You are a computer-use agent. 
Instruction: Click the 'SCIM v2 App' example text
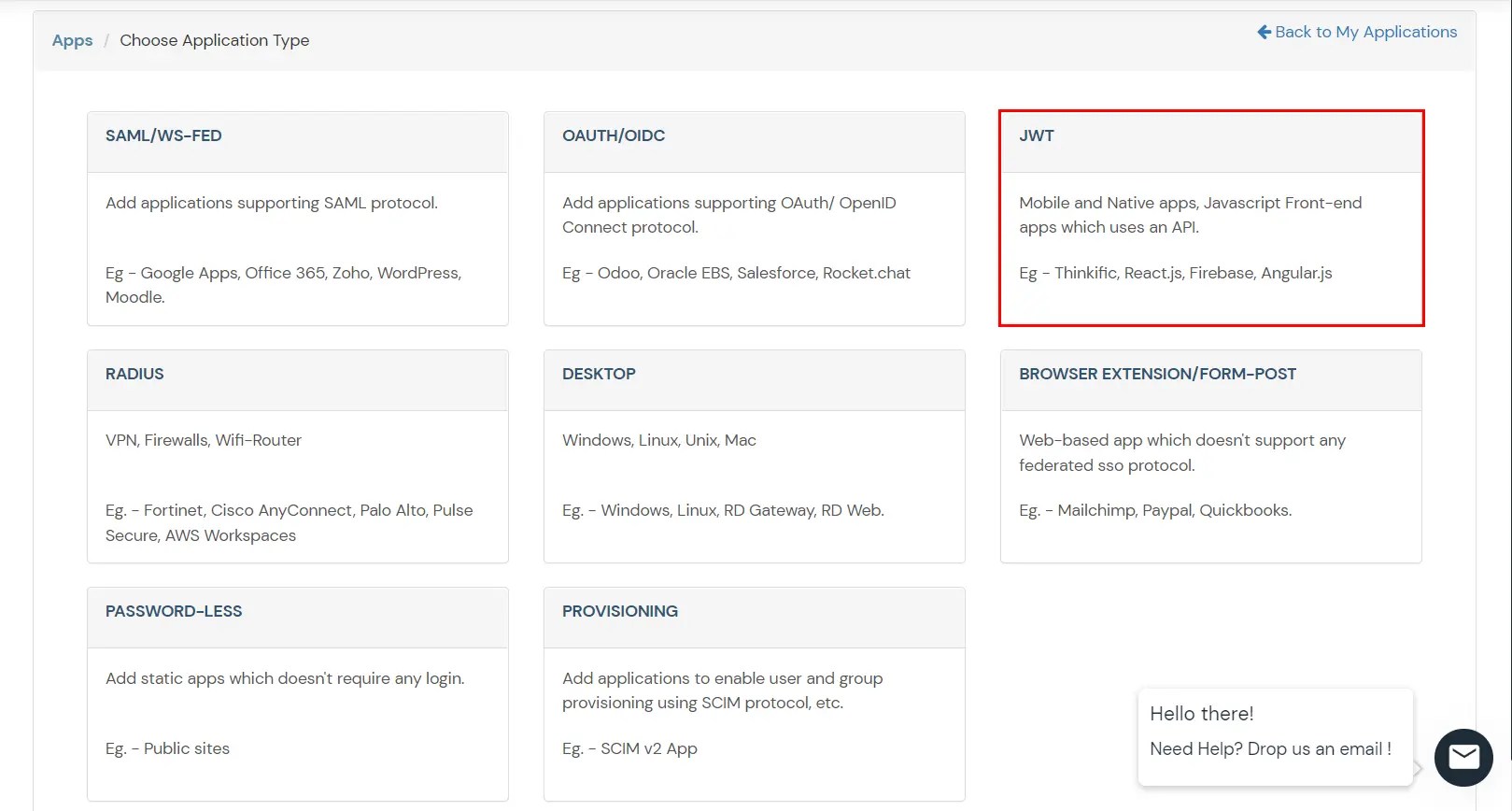pyautogui.click(x=648, y=748)
